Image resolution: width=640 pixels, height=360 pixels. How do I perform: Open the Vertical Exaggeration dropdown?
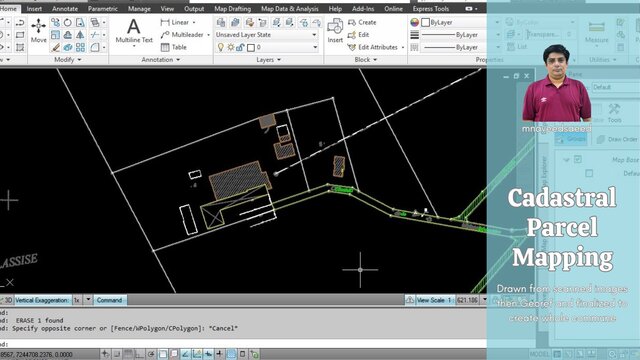click(88, 300)
